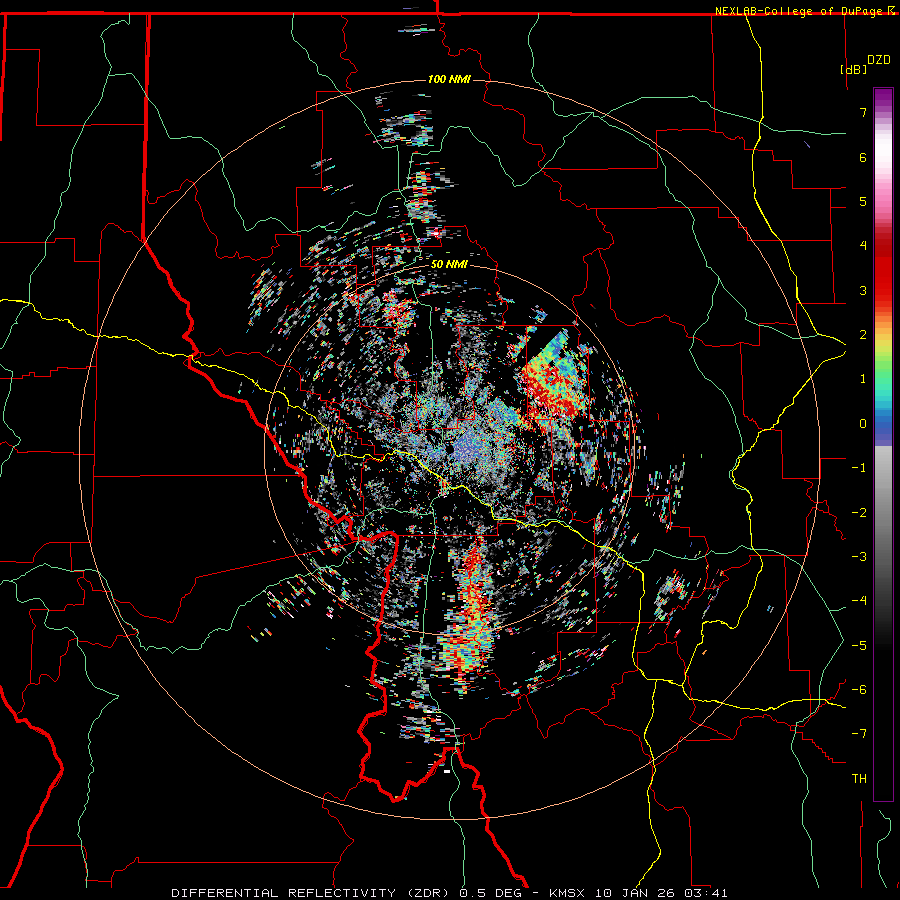Click the DZD product label above color scale
The height and width of the screenshot is (900, 900).
pyautogui.click(x=878, y=60)
